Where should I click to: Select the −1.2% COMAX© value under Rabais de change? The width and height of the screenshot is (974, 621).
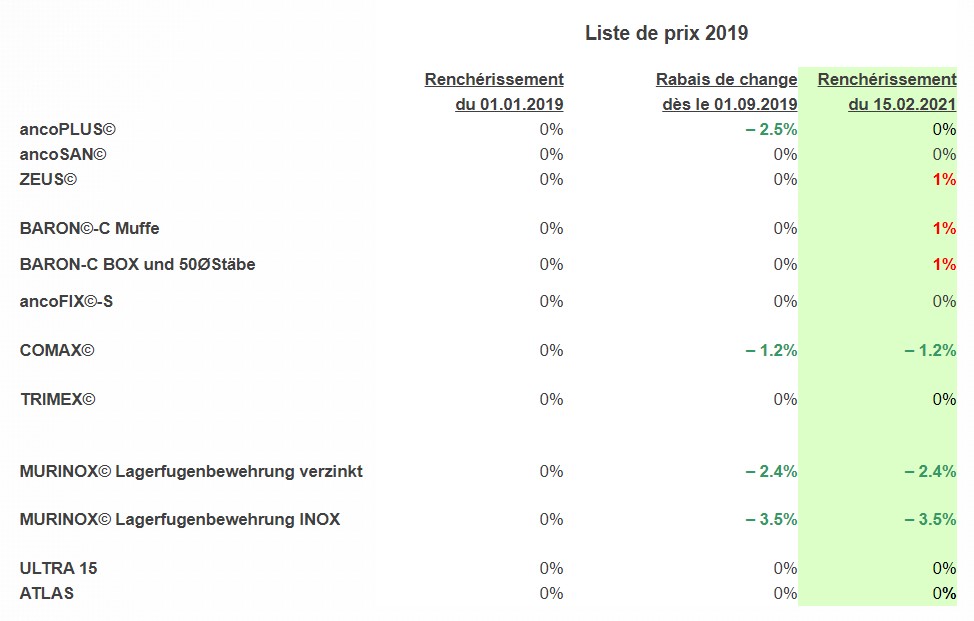[771, 350]
